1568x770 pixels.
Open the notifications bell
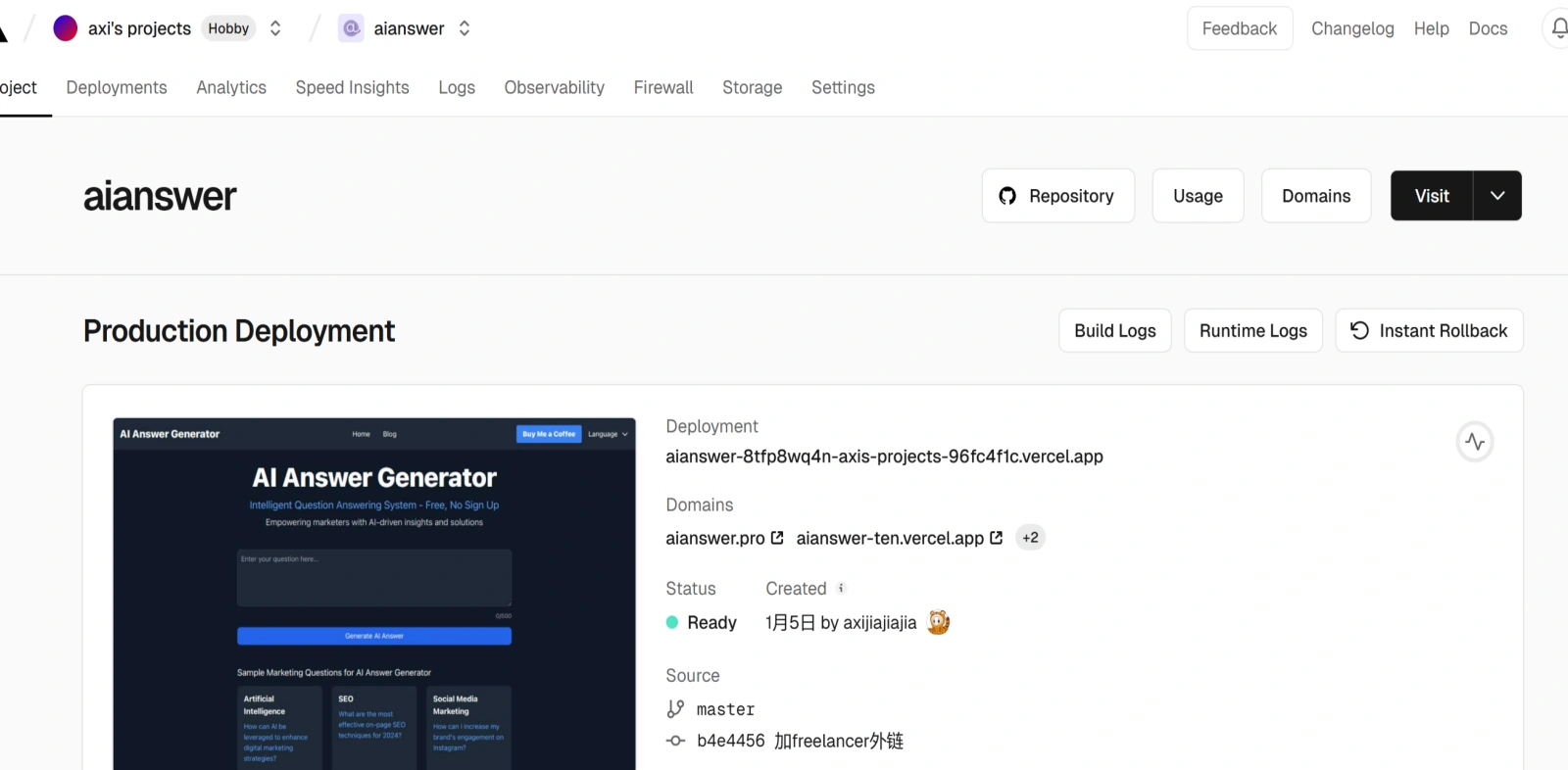[1558, 28]
